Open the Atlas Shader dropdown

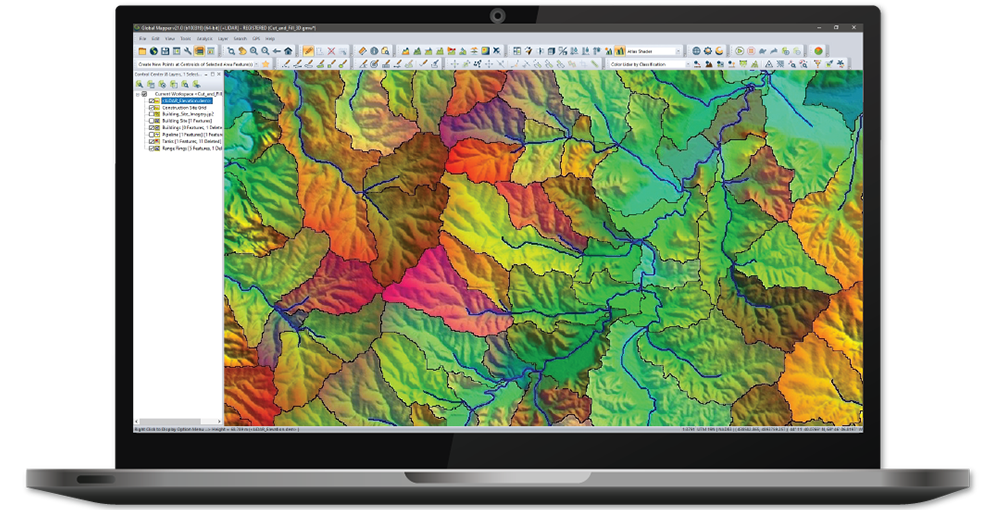pos(679,52)
